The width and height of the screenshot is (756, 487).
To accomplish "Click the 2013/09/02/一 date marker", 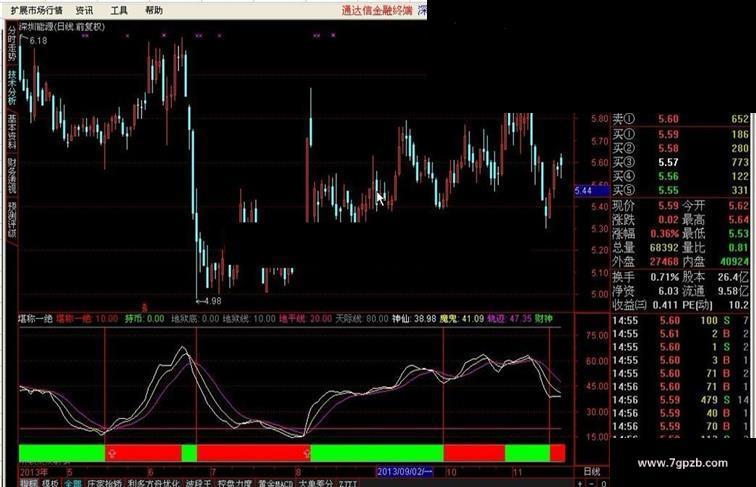I will (x=405, y=472).
